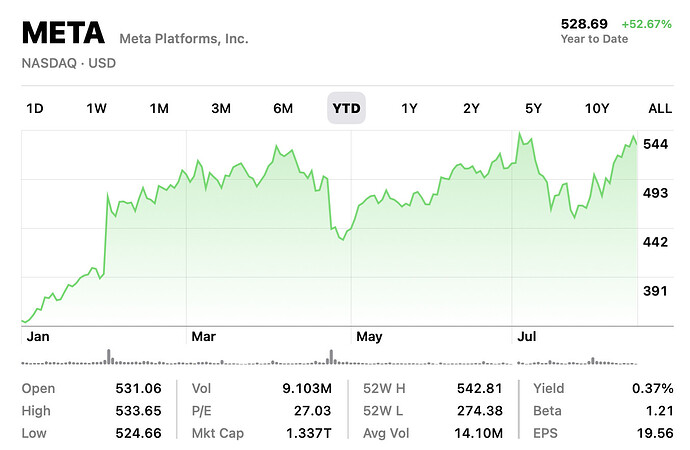Select the 1M time range
Viewport: 690px width, 450px height.
point(159,108)
